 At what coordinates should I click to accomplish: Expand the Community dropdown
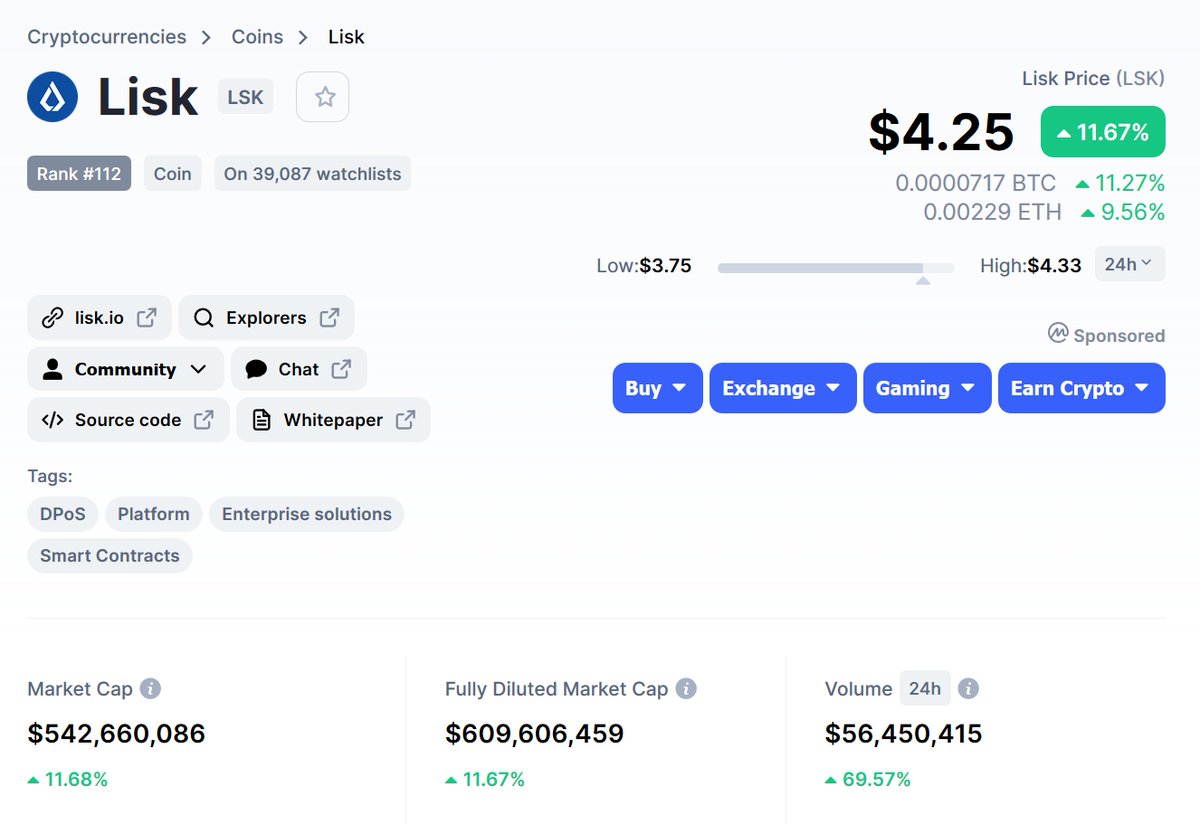124,369
